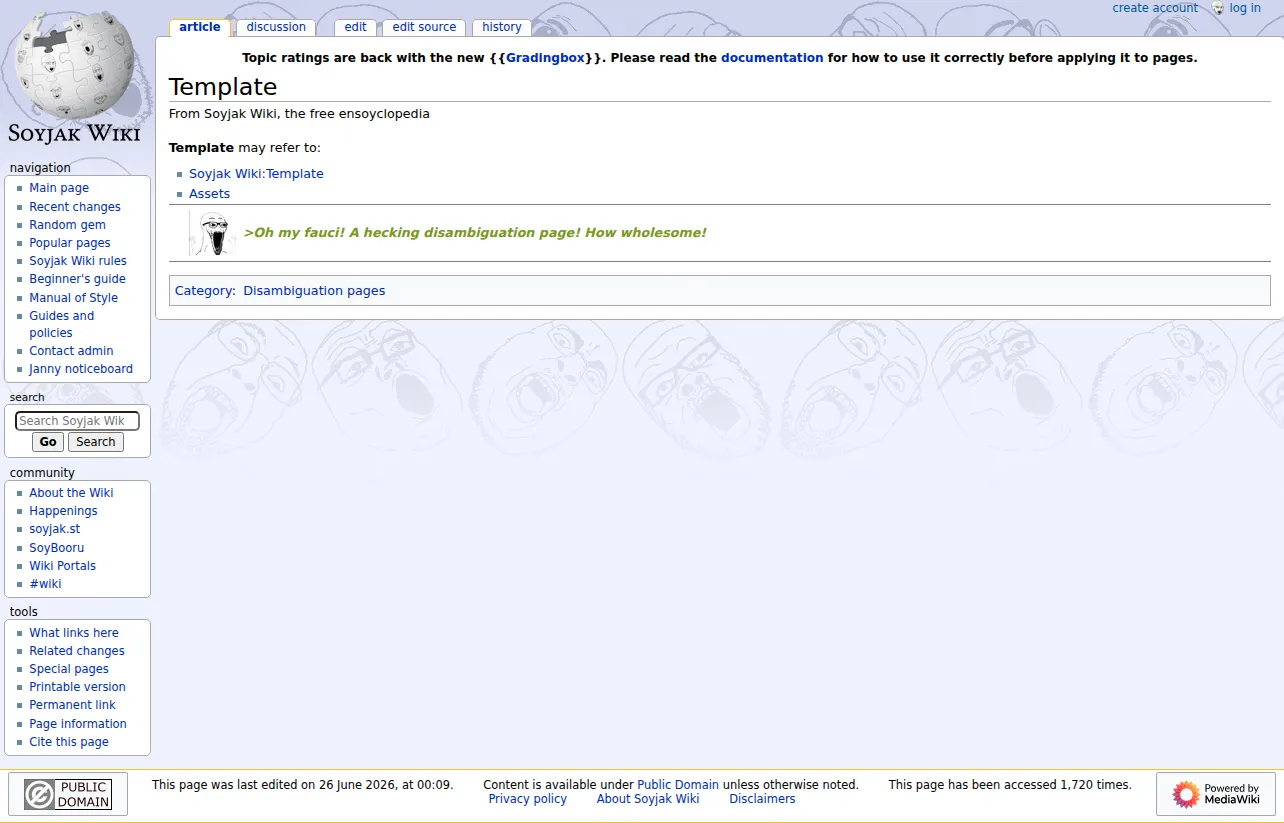Open Soyjak Wiki rules

78,261
